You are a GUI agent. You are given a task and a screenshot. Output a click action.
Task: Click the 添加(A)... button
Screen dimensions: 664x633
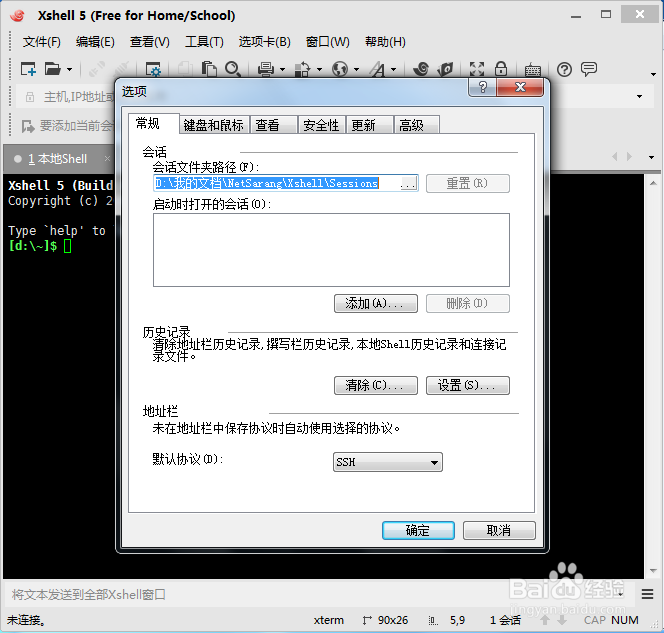click(376, 304)
